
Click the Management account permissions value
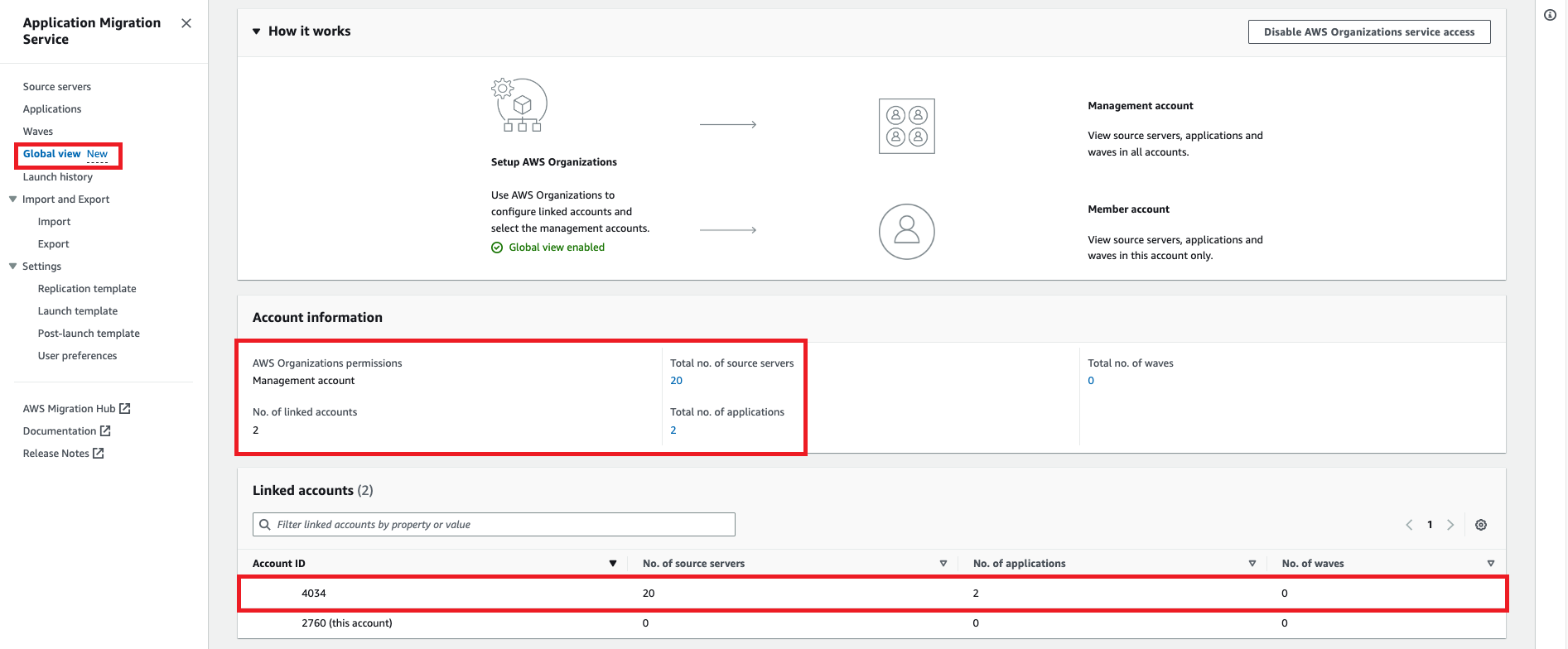(x=304, y=381)
